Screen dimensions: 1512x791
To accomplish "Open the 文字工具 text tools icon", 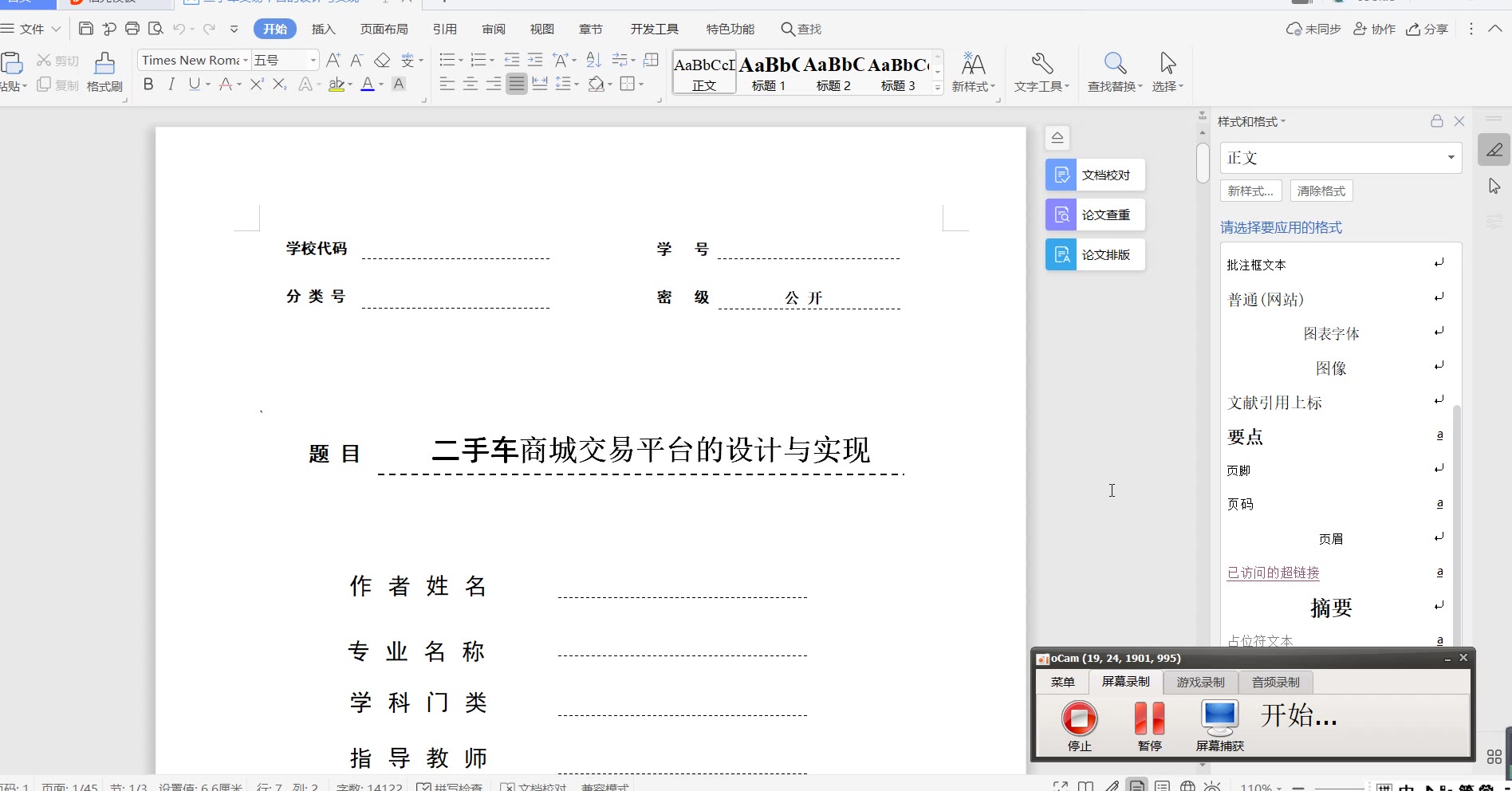I will coord(1041,64).
